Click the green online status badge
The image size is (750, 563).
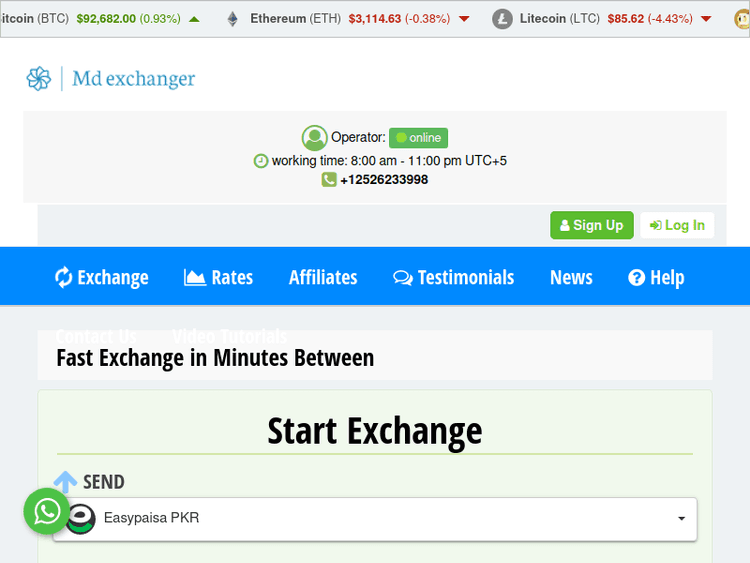click(419, 138)
